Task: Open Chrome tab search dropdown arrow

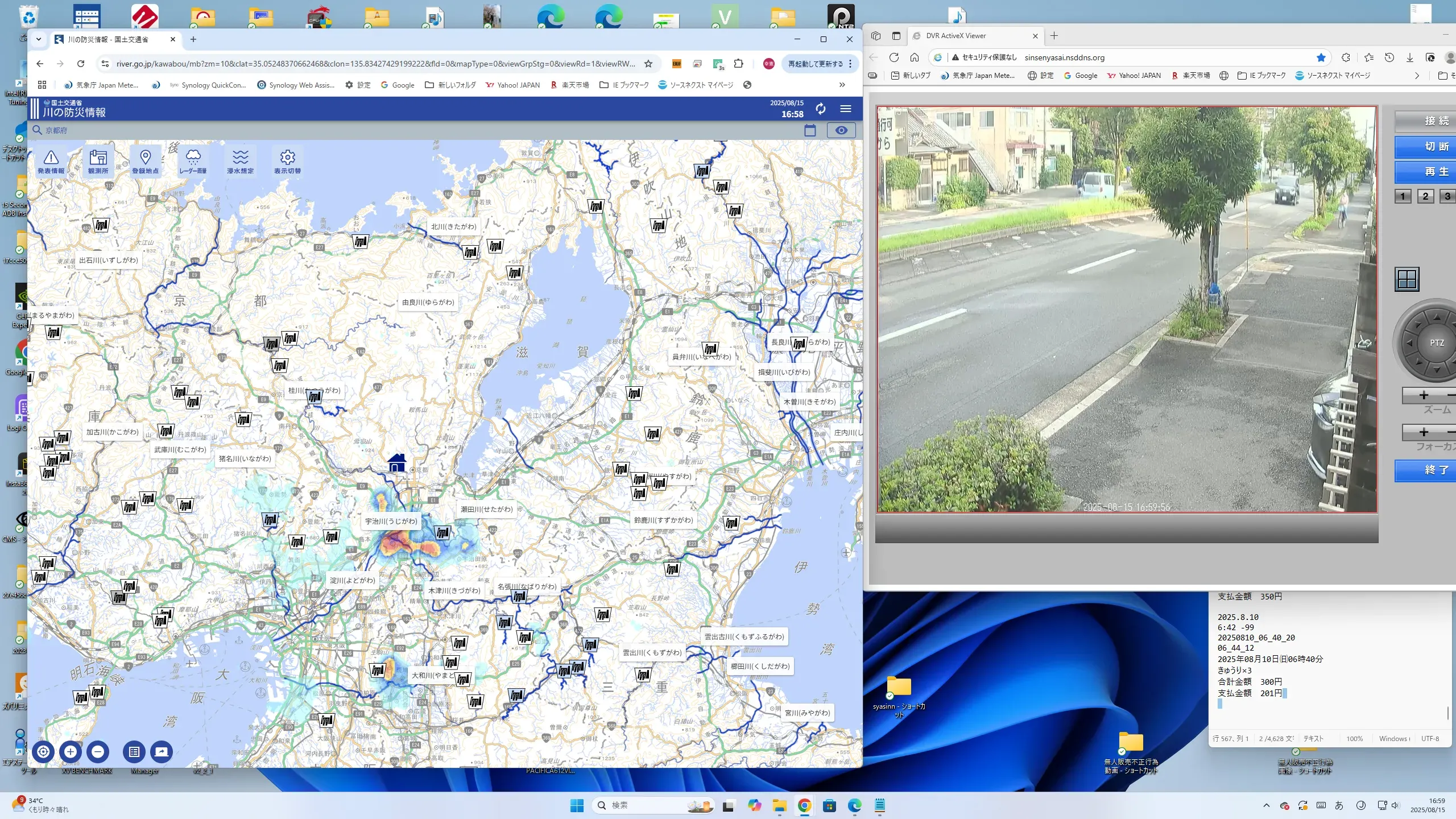Action: coord(39,39)
